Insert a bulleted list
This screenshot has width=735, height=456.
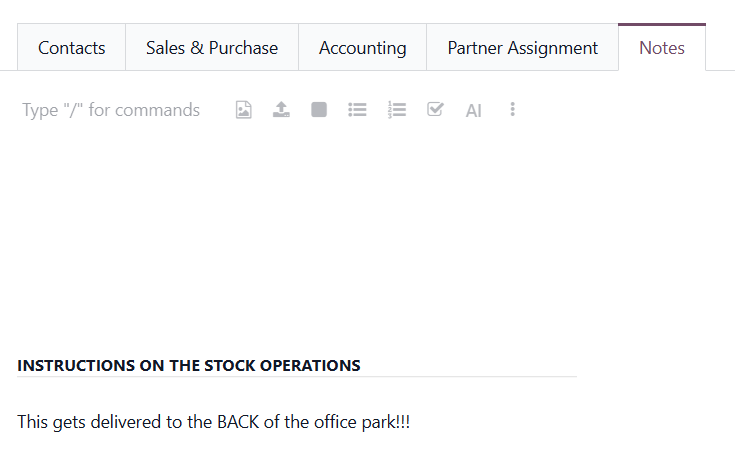pyautogui.click(x=357, y=110)
